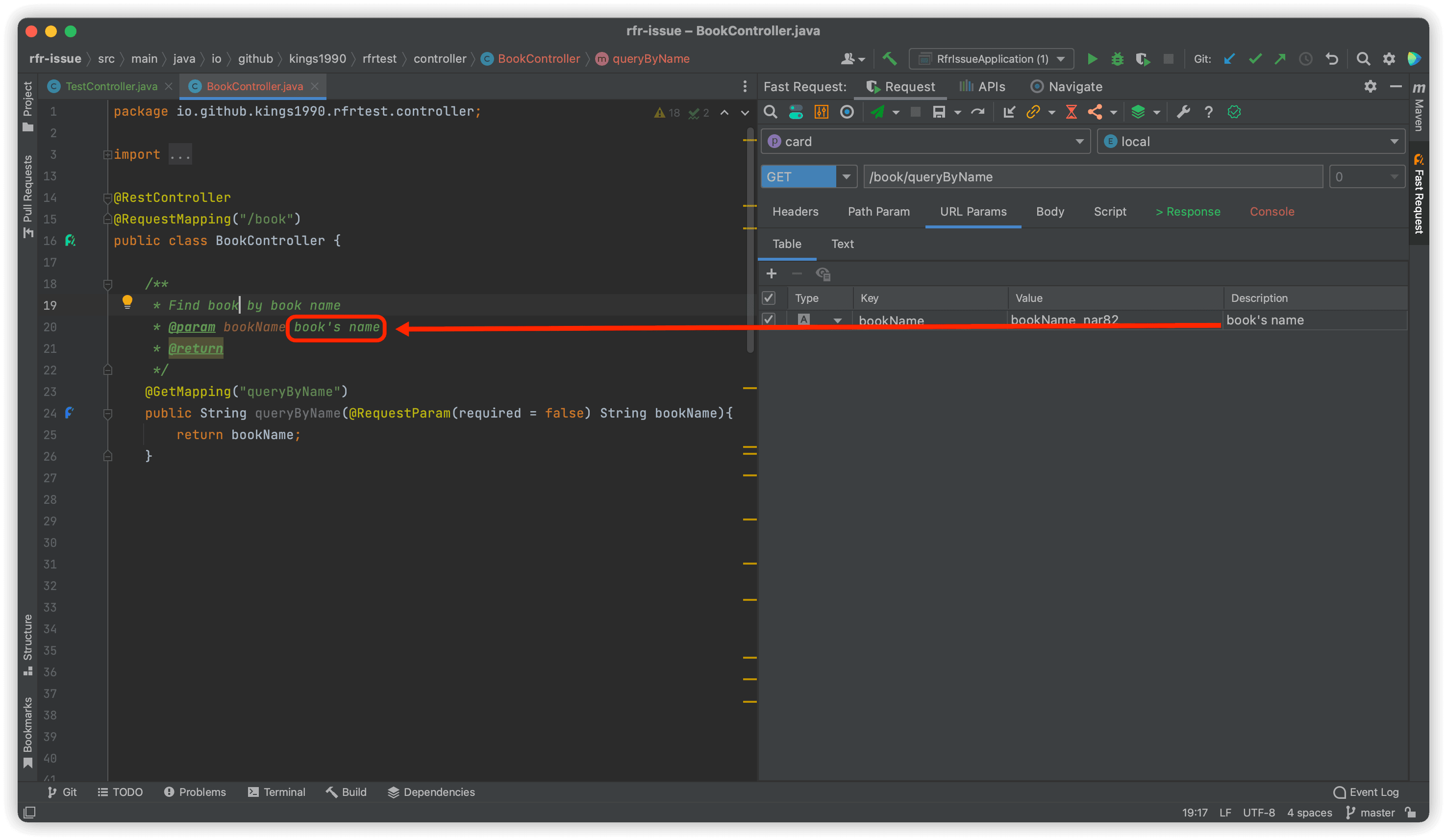Open the Terminal tool window button
The height and width of the screenshot is (840, 1447).
tap(277, 792)
